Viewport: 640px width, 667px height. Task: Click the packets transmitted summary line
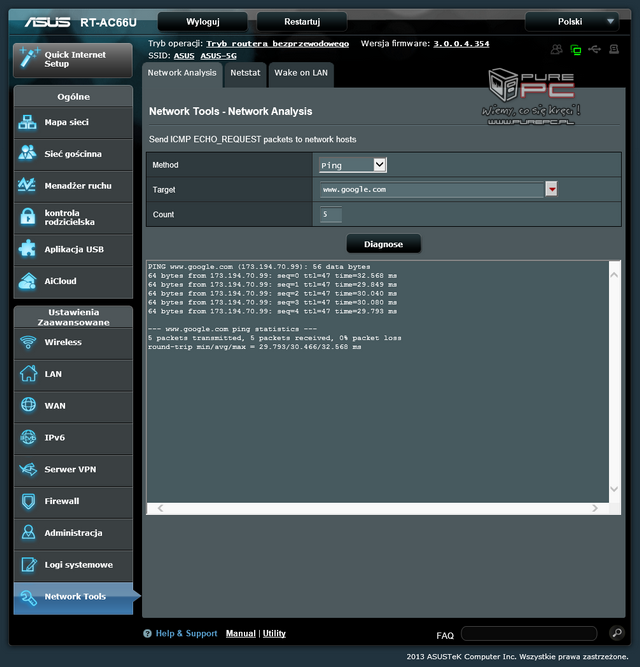click(x=275, y=338)
